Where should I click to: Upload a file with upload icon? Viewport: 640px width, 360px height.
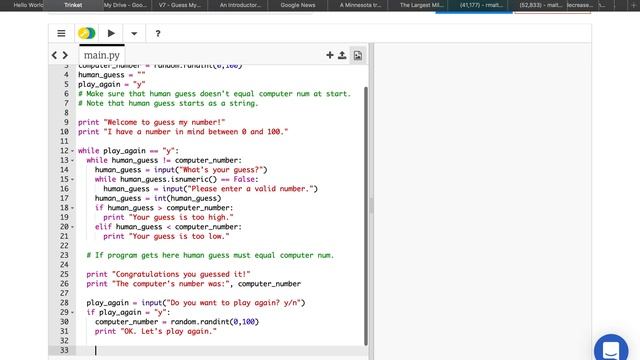(x=342, y=55)
